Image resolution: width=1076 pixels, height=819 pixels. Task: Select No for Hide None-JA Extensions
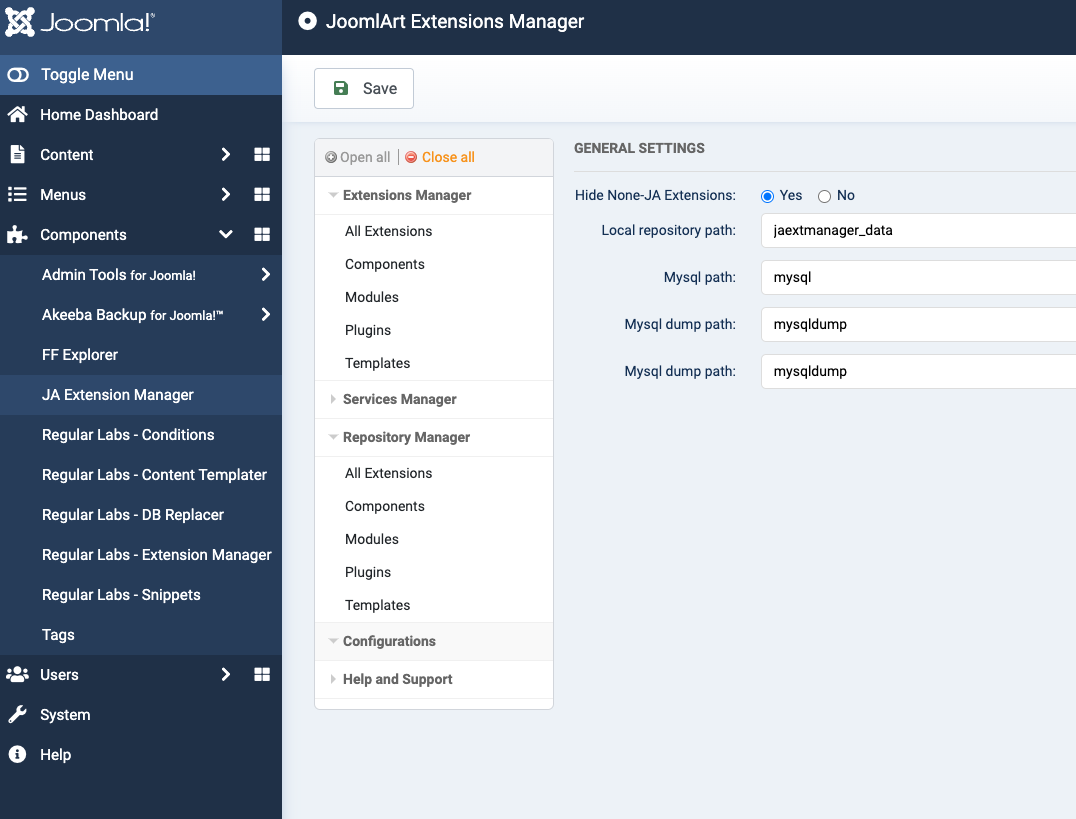[825, 196]
